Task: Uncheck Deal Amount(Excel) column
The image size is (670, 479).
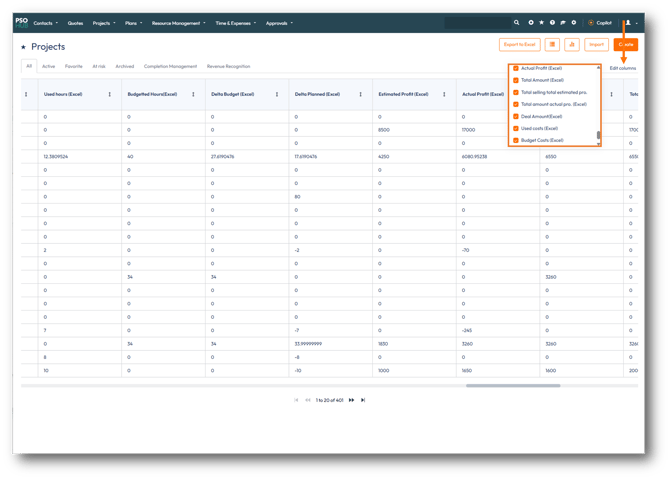Action: click(x=516, y=116)
